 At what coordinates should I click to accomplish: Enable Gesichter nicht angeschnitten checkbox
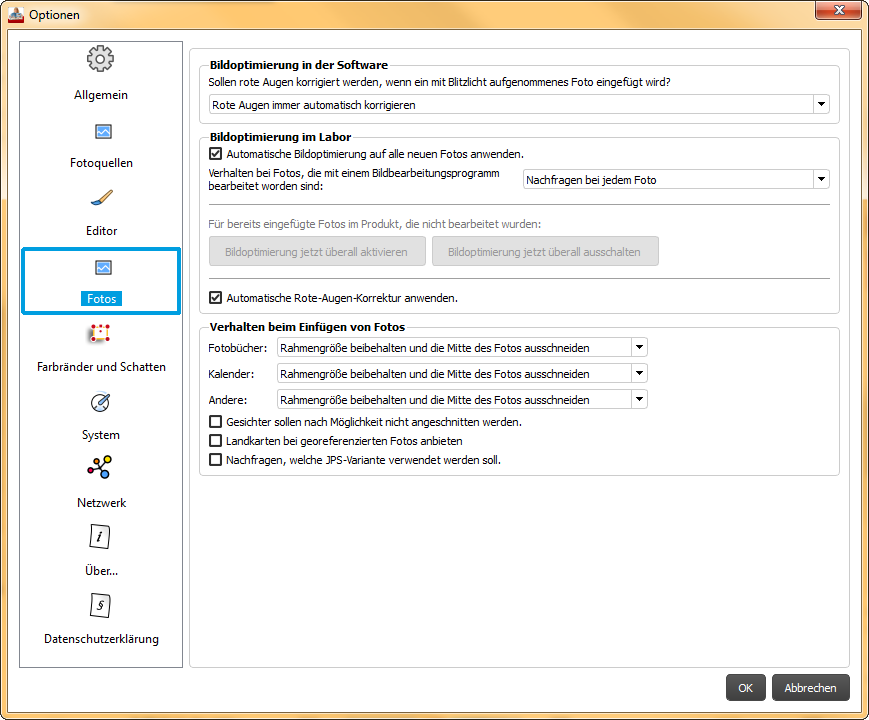(215, 422)
